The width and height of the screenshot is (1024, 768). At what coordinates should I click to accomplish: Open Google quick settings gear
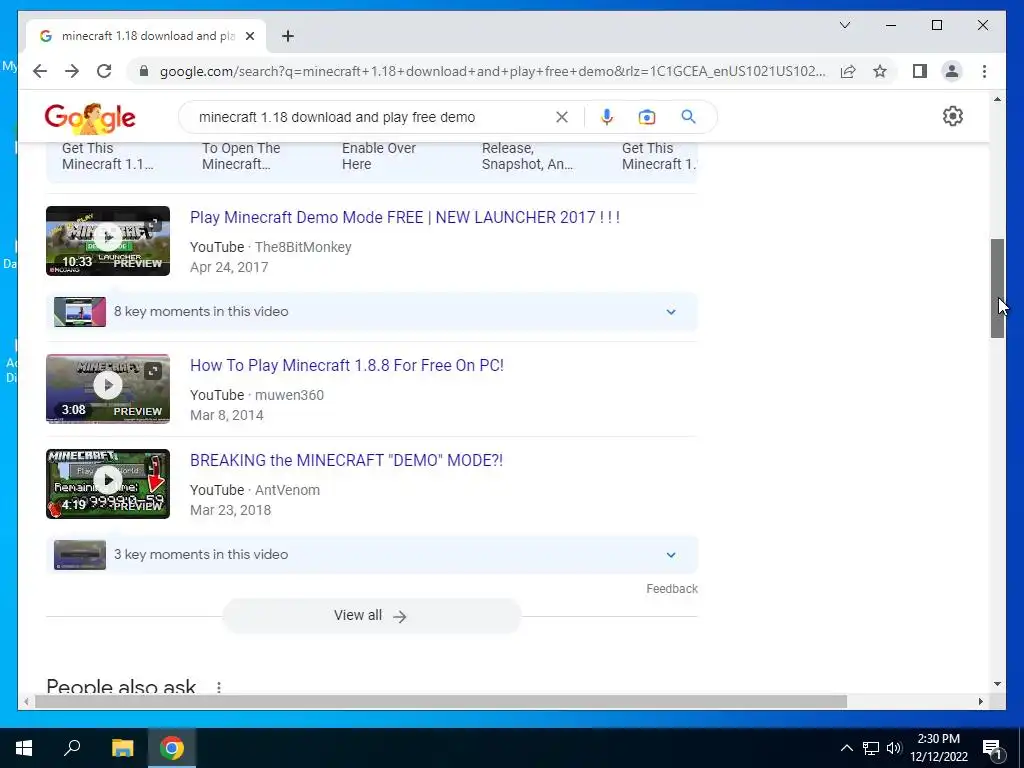pos(953,116)
